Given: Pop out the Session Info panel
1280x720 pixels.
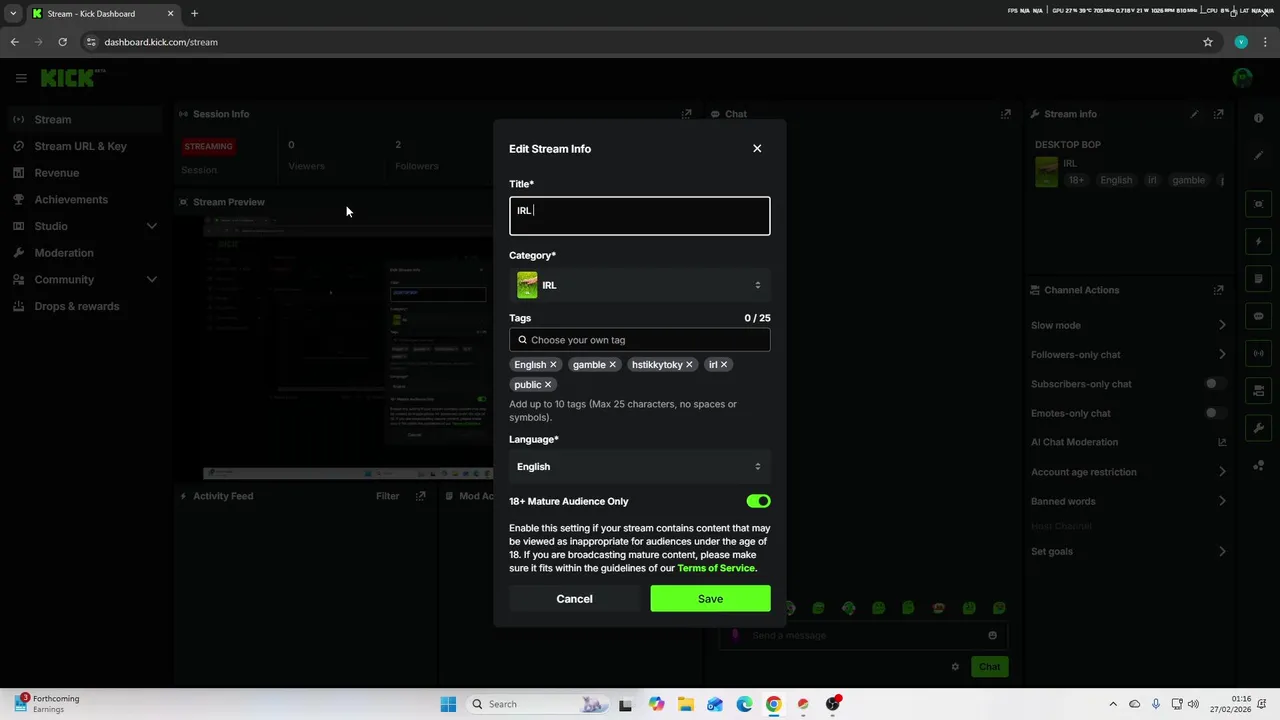Looking at the screenshot, I should (686, 114).
